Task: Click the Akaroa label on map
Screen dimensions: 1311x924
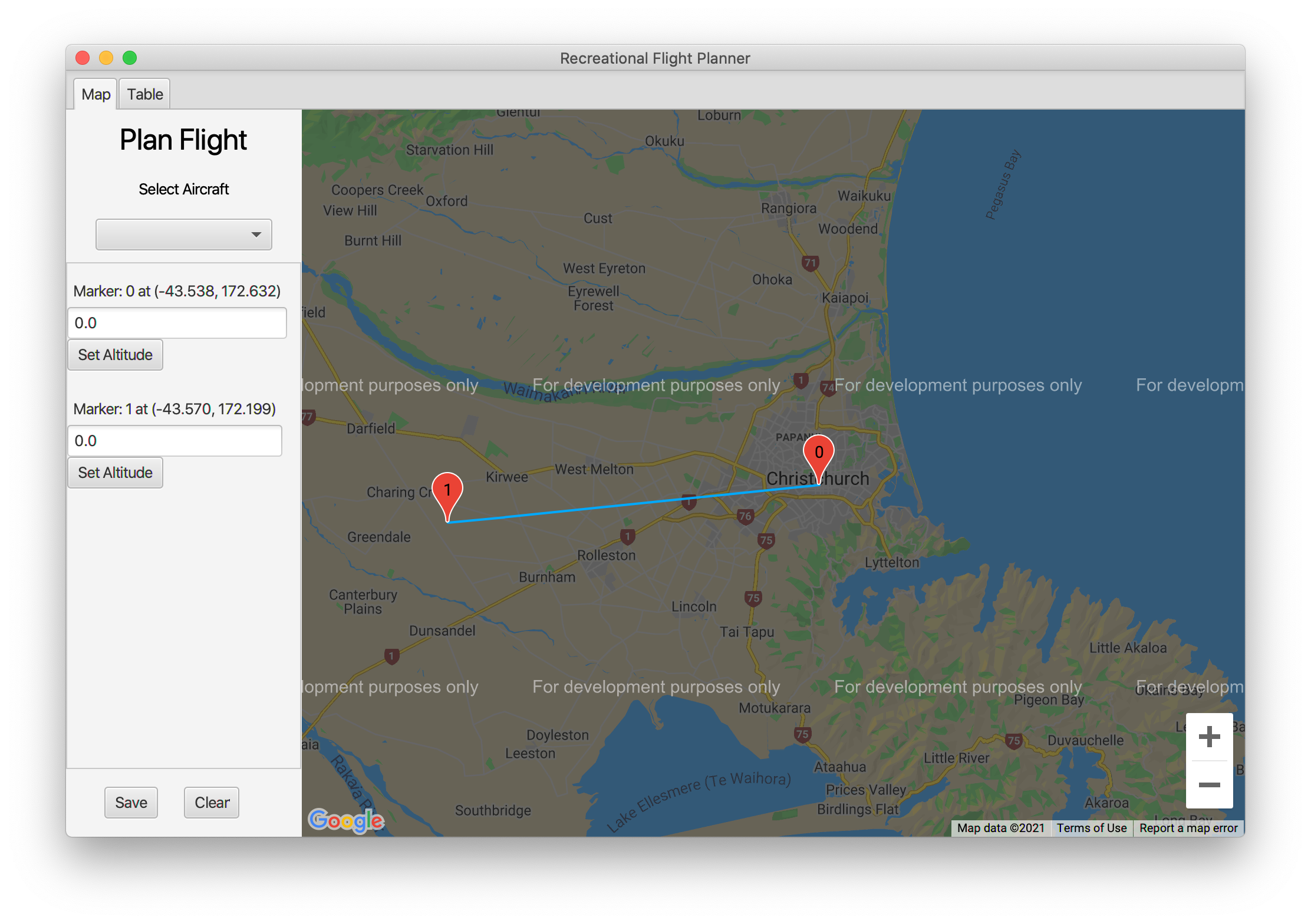Action: [1106, 803]
